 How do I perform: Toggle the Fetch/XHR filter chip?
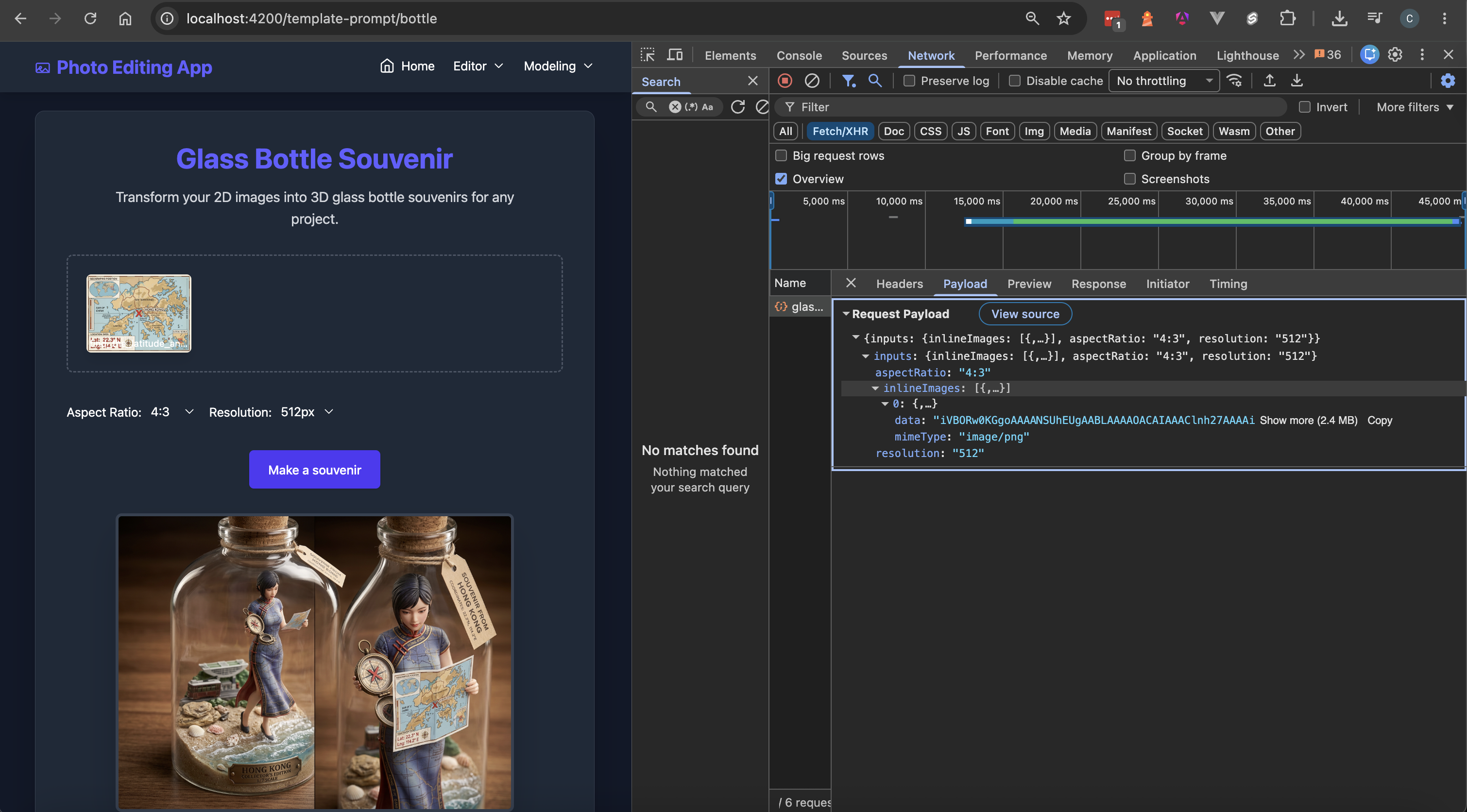click(x=840, y=131)
